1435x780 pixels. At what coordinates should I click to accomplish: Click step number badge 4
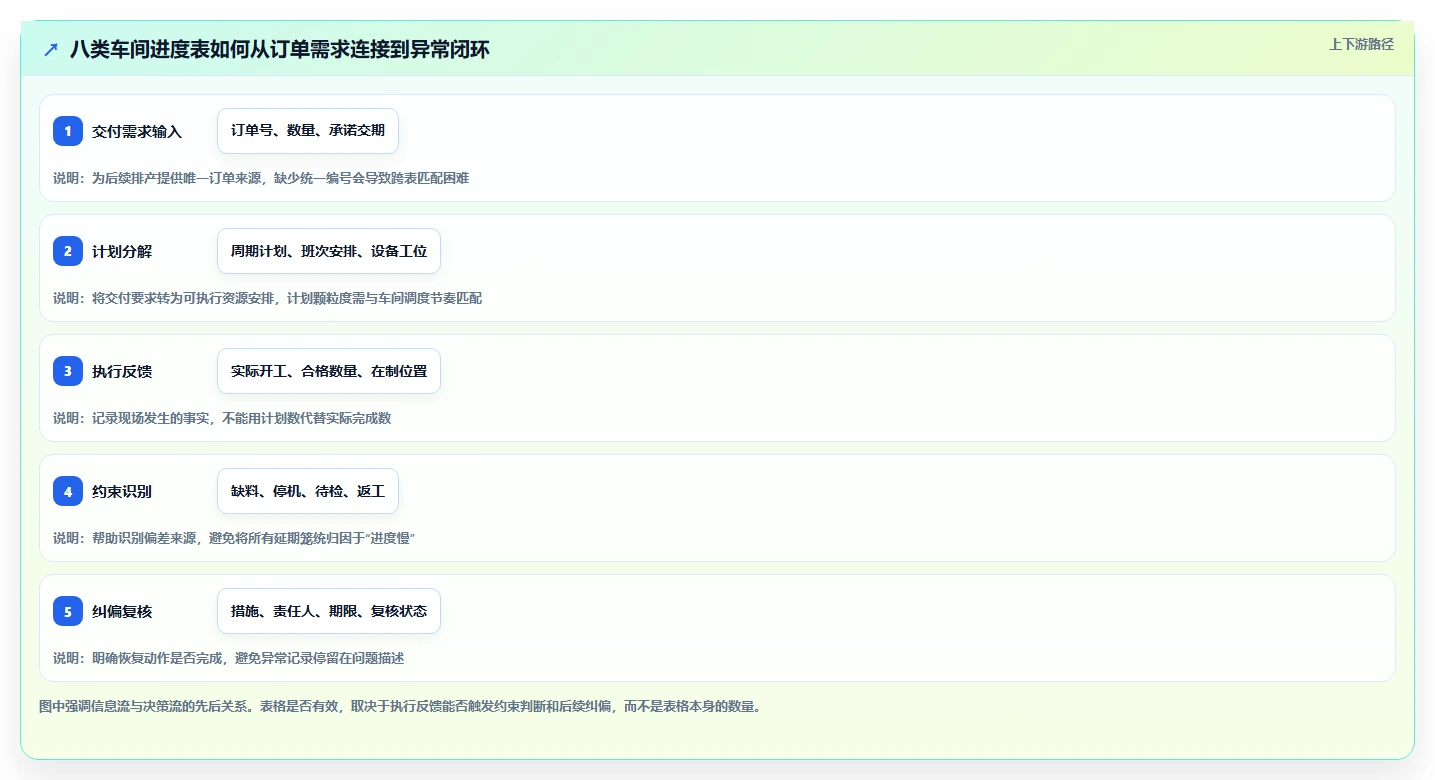point(68,491)
